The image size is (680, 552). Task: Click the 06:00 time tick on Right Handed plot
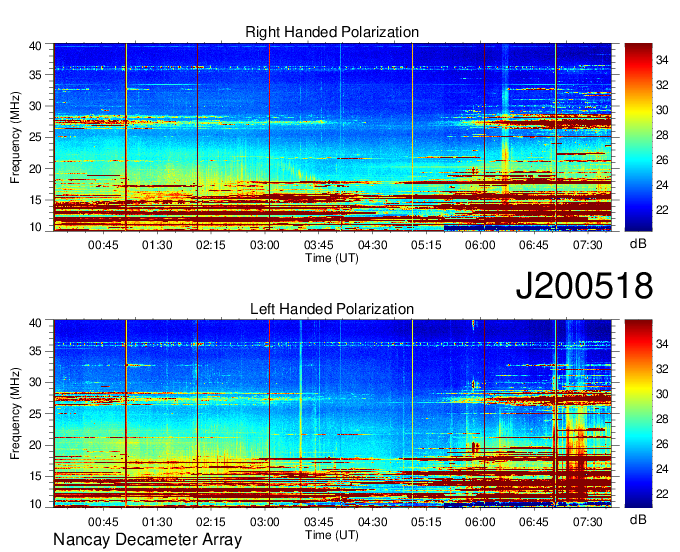tap(480, 245)
